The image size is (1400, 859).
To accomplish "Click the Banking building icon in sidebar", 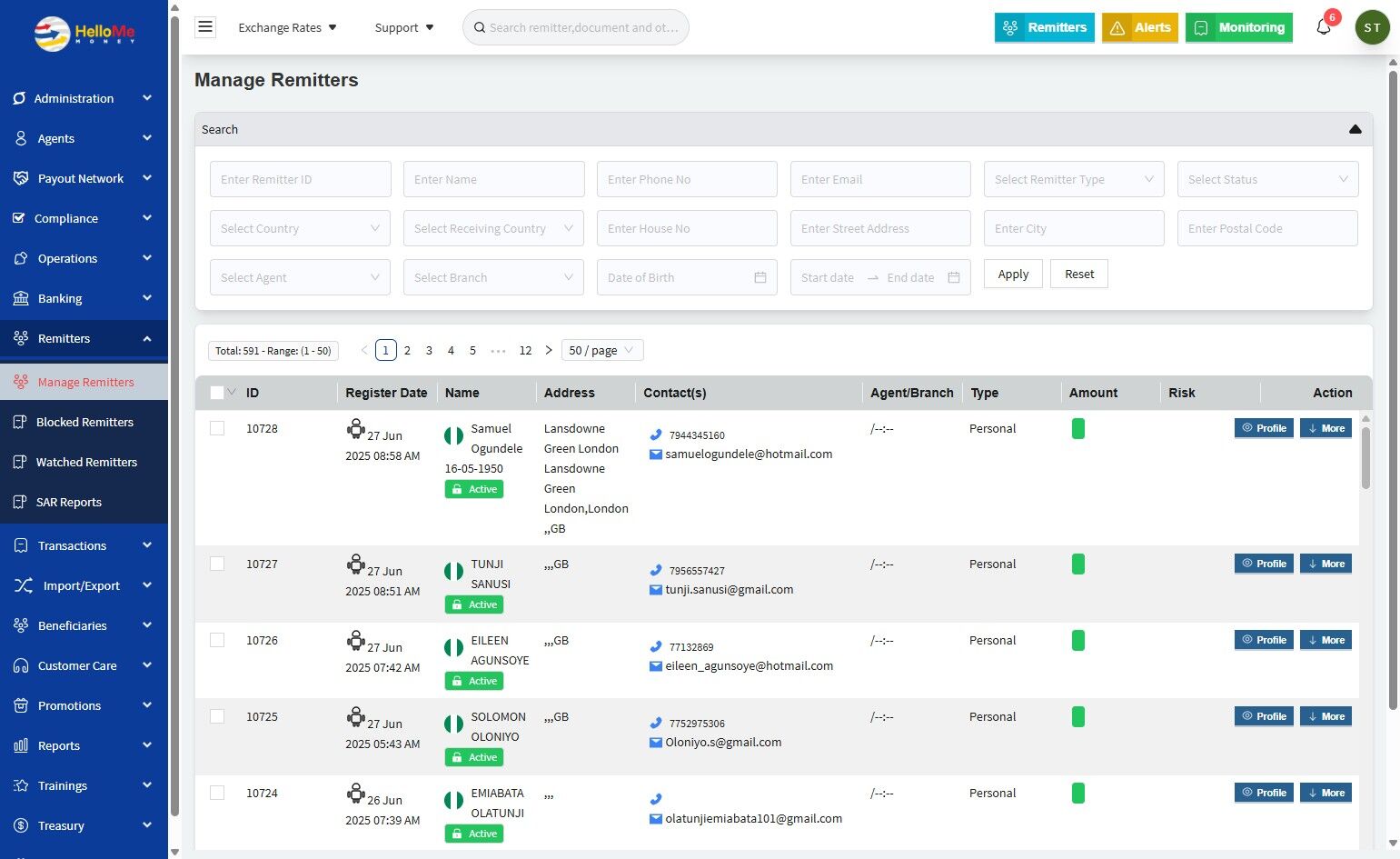I will pyautogui.click(x=21, y=298).
